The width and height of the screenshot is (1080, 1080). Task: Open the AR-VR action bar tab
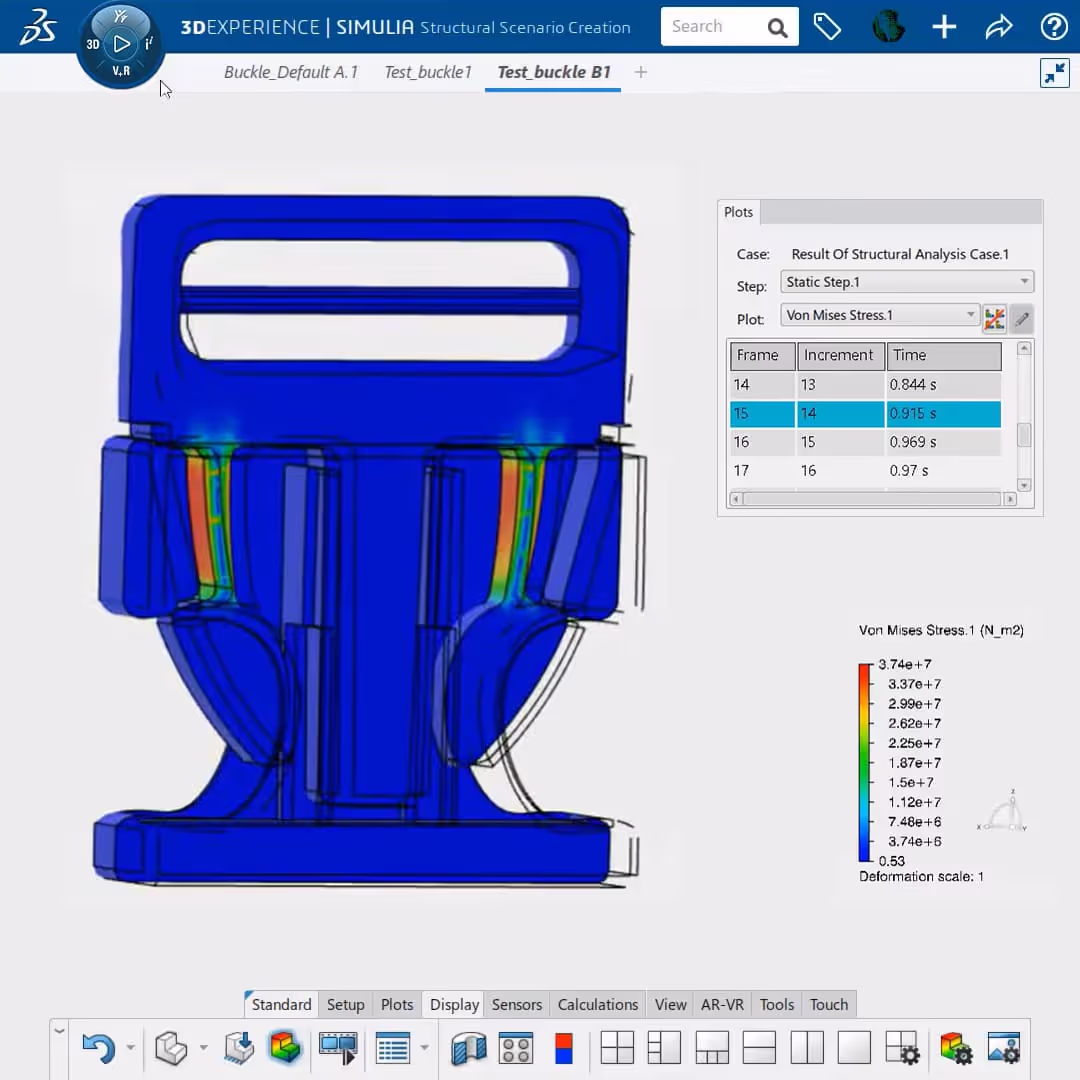point(722,1004)
